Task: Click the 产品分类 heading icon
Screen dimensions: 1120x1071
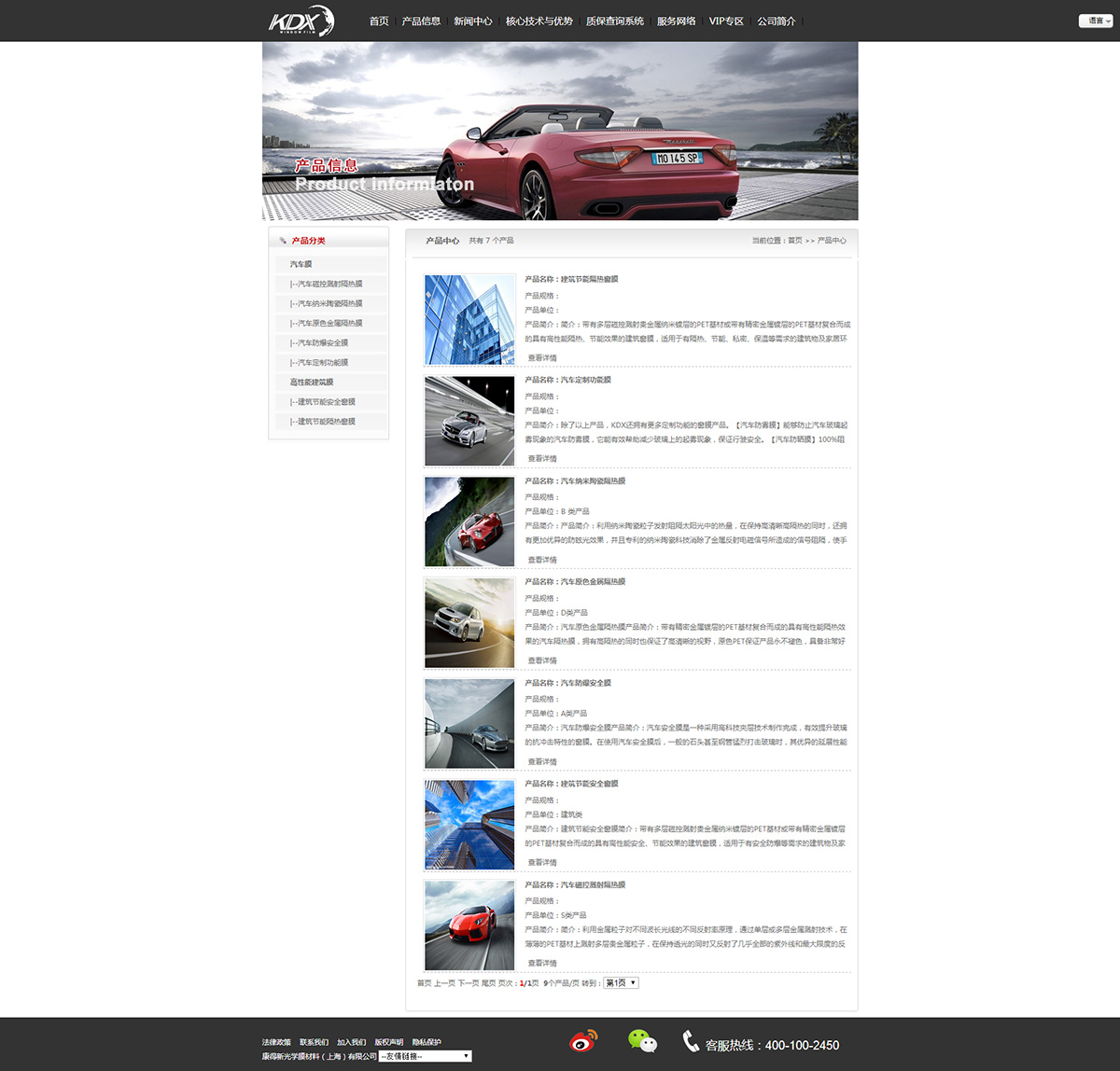Action: [283, 241]
